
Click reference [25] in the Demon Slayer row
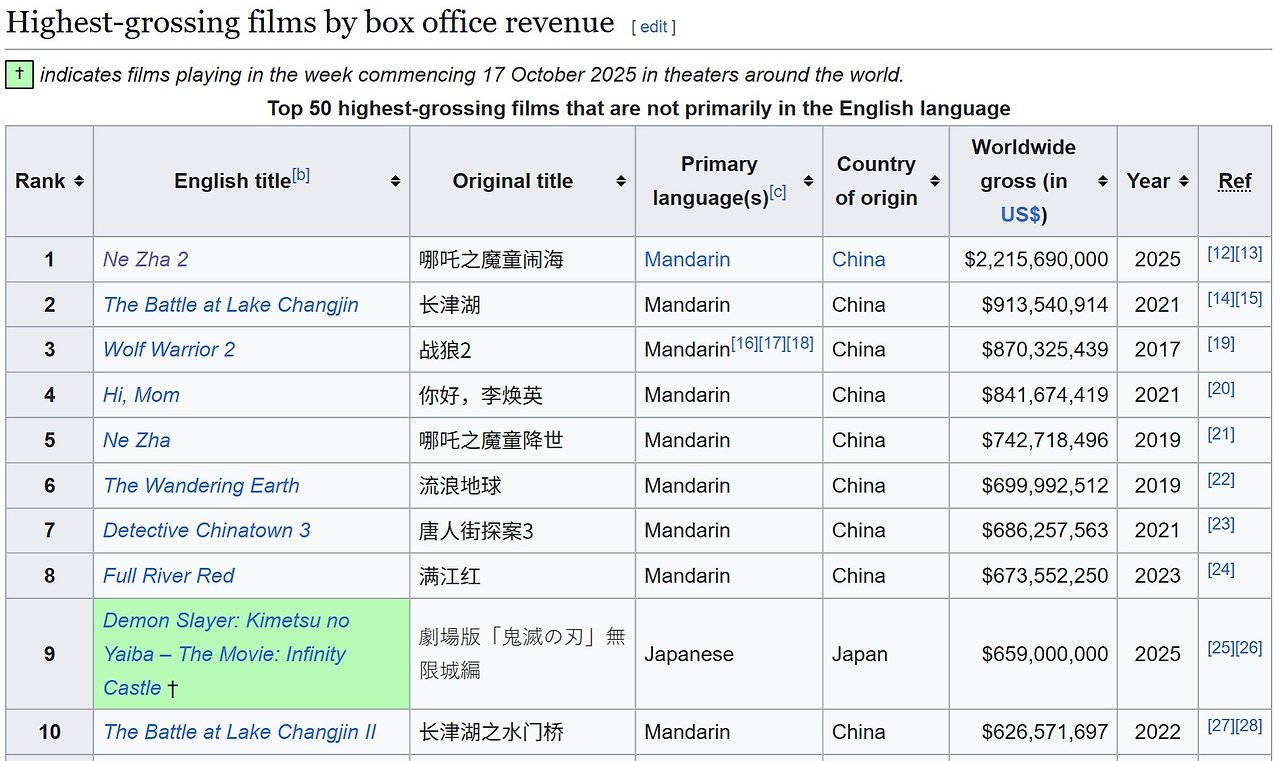pos(1221,648)
